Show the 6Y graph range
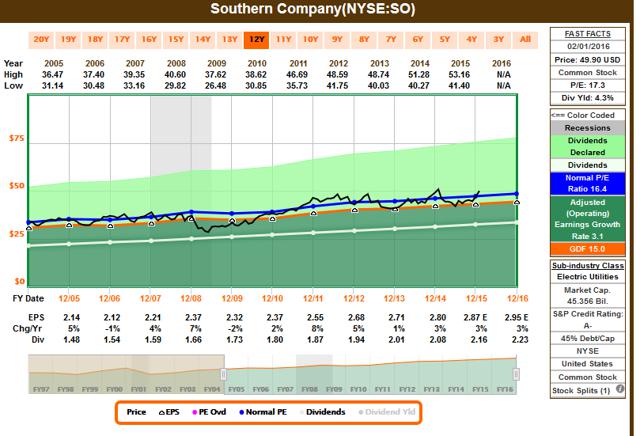Screen dimensions: 640x436 (x=418, y=40)
